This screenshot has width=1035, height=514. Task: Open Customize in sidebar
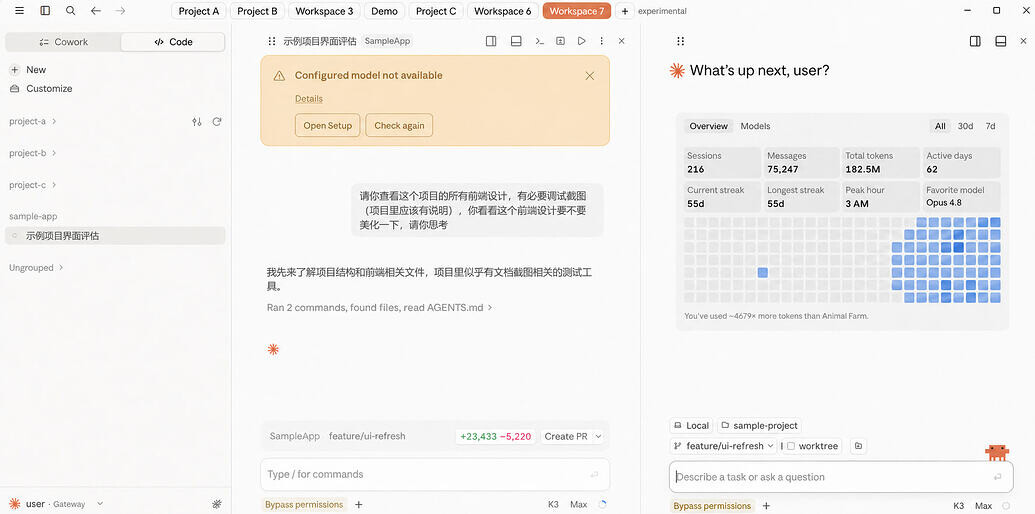click(41, 88)
